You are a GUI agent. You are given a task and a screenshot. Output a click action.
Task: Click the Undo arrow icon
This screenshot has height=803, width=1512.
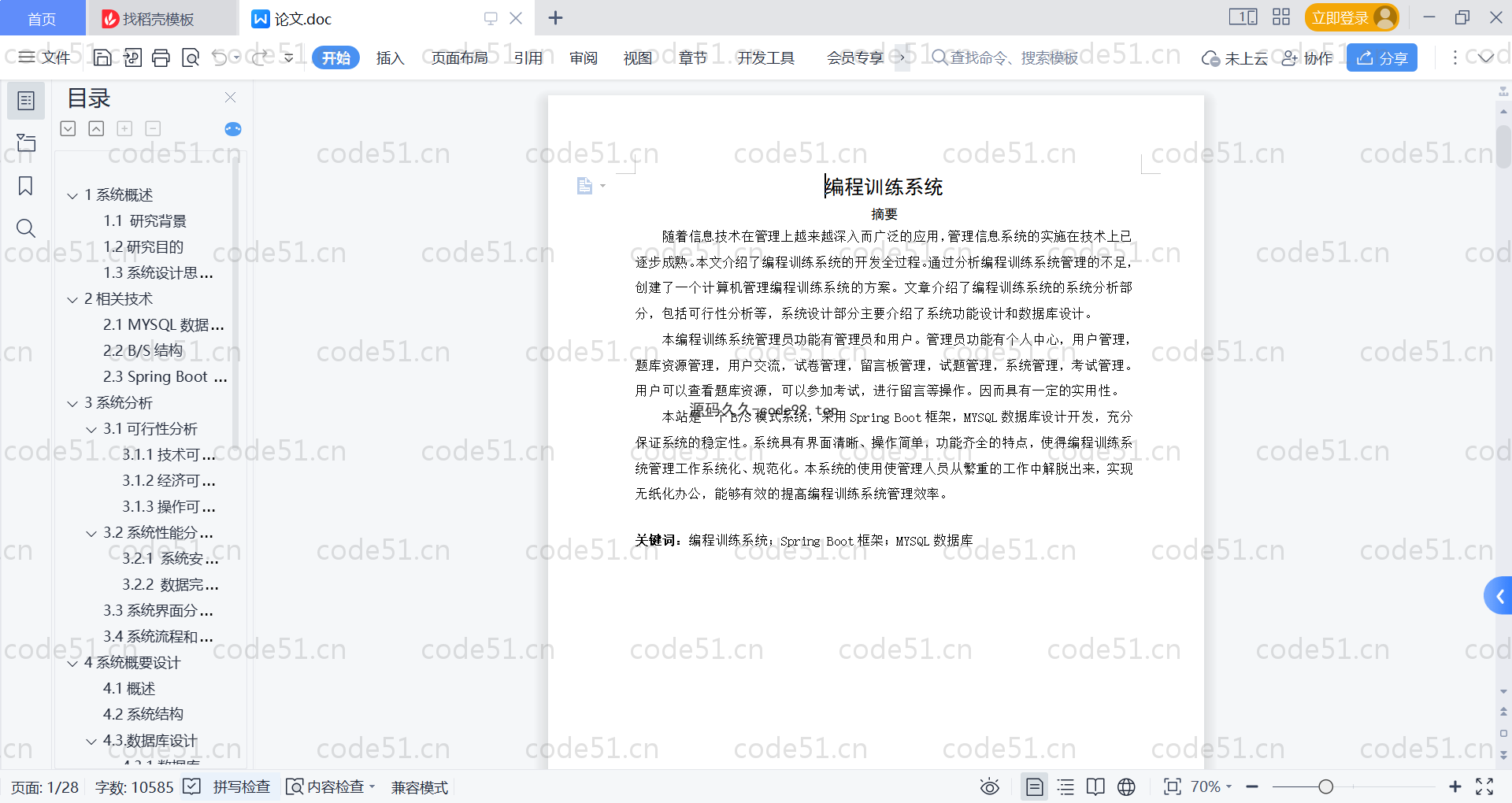tap(220, 57)
